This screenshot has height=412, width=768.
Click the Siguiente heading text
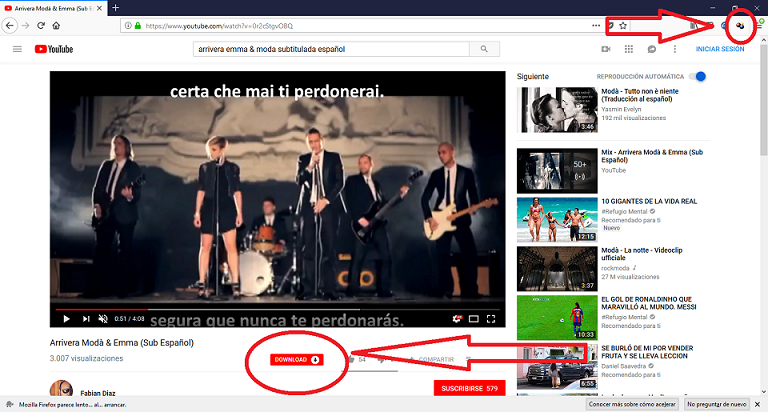533,76
